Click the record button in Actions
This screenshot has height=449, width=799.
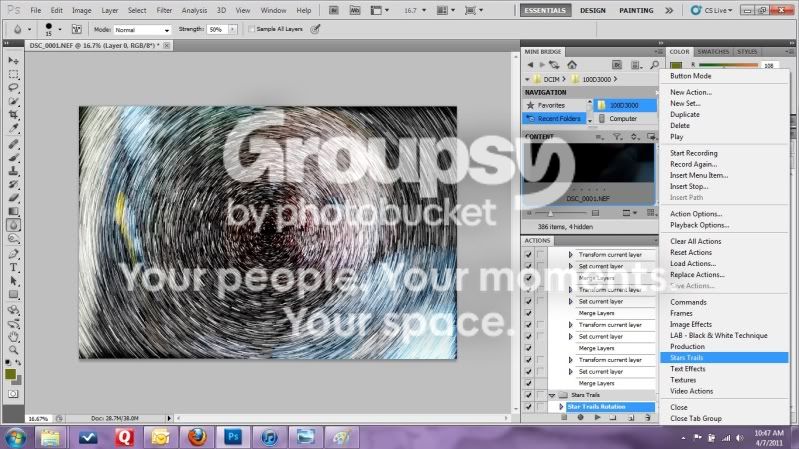580,417
